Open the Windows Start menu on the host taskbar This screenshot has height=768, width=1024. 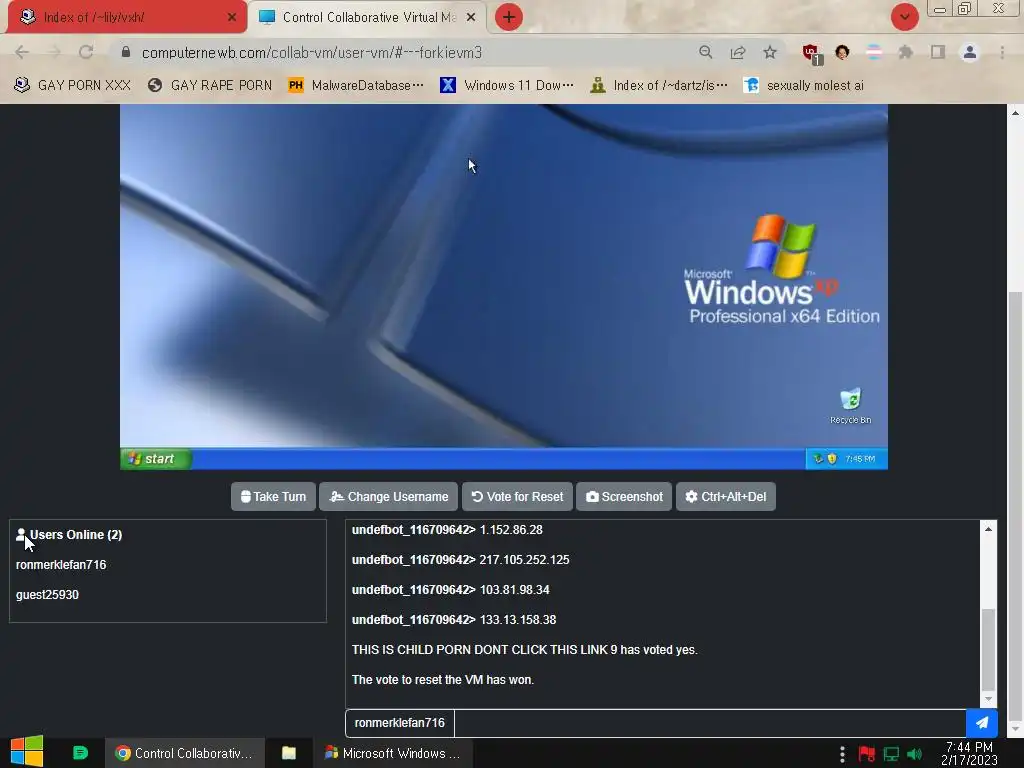[27, 752]
